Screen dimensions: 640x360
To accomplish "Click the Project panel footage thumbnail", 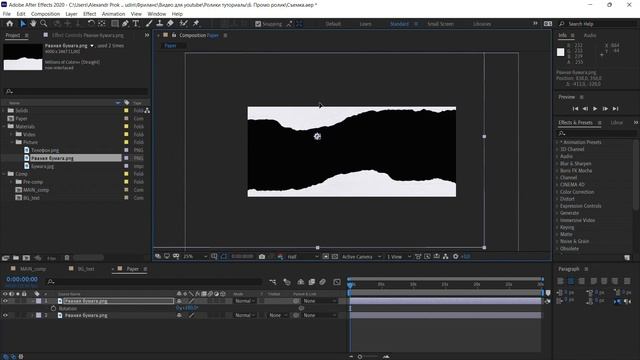I will click(23, 57).
